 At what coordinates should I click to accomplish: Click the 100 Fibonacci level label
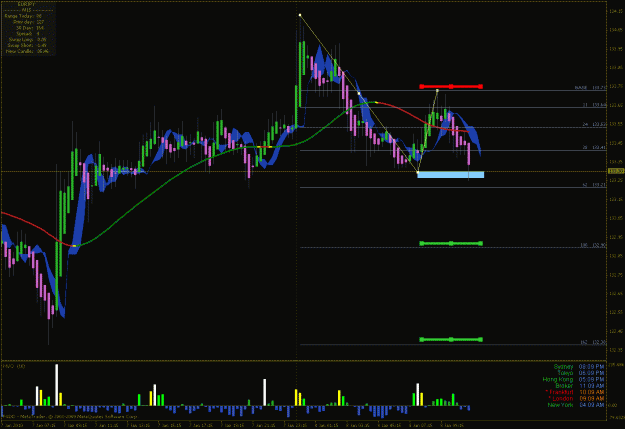point(593,245)
